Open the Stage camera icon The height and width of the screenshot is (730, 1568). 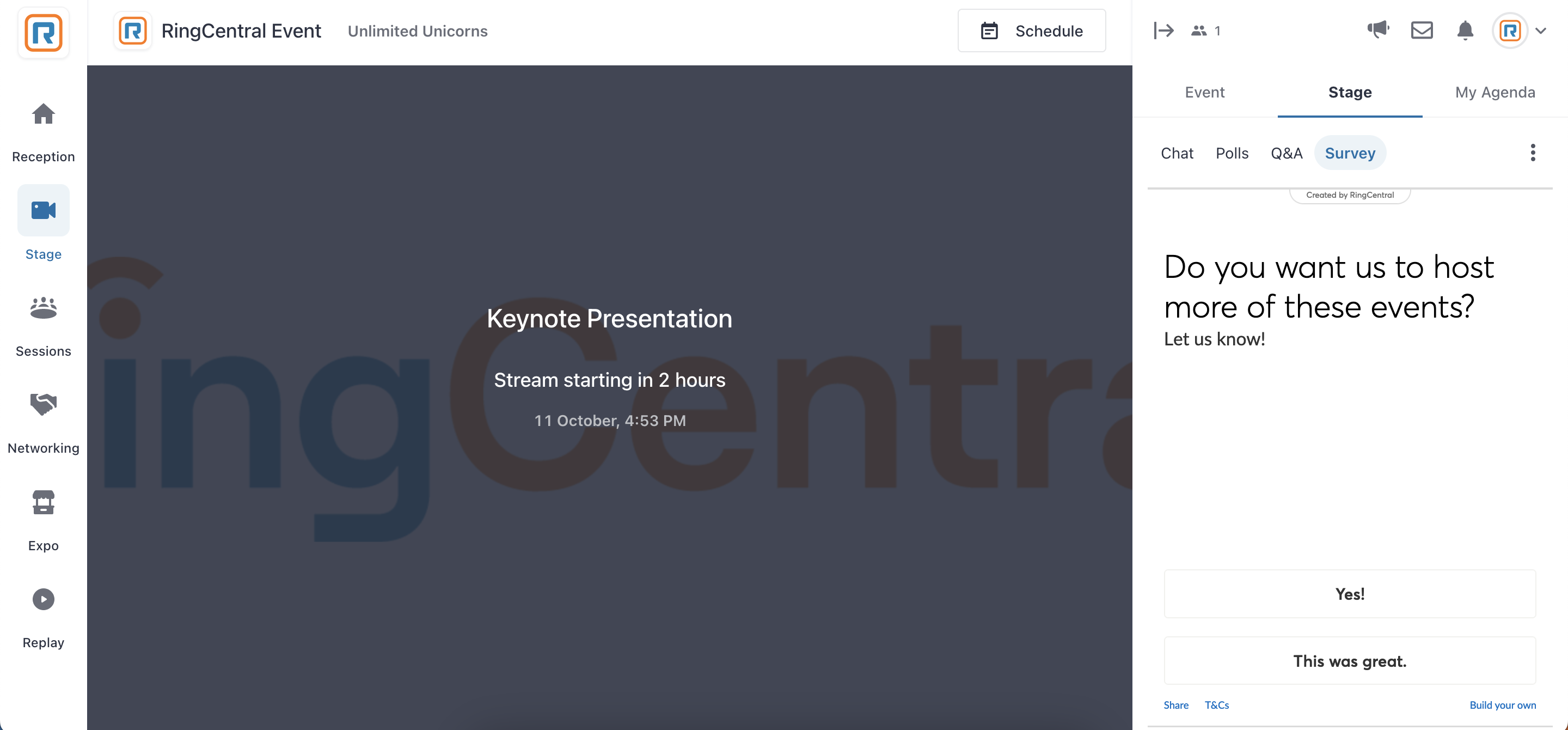point(43,210)
